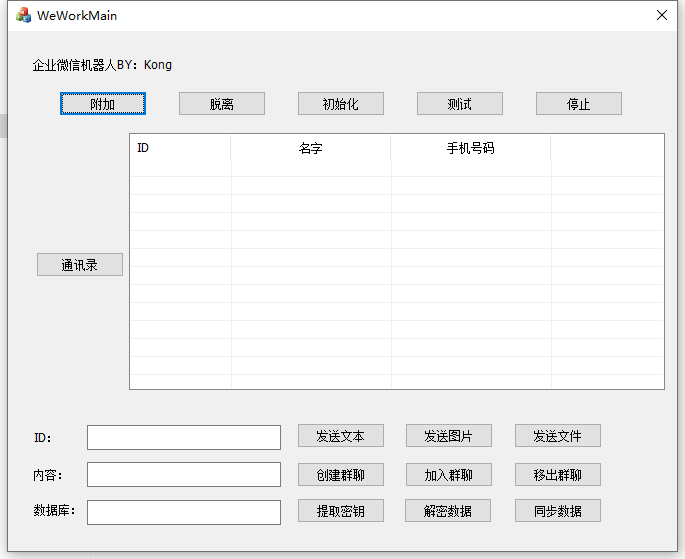The height and width of the screenshot is (559, 685).
Task: Click the 企业微信机器人BY: Kong label
Action: pos(102,65)
